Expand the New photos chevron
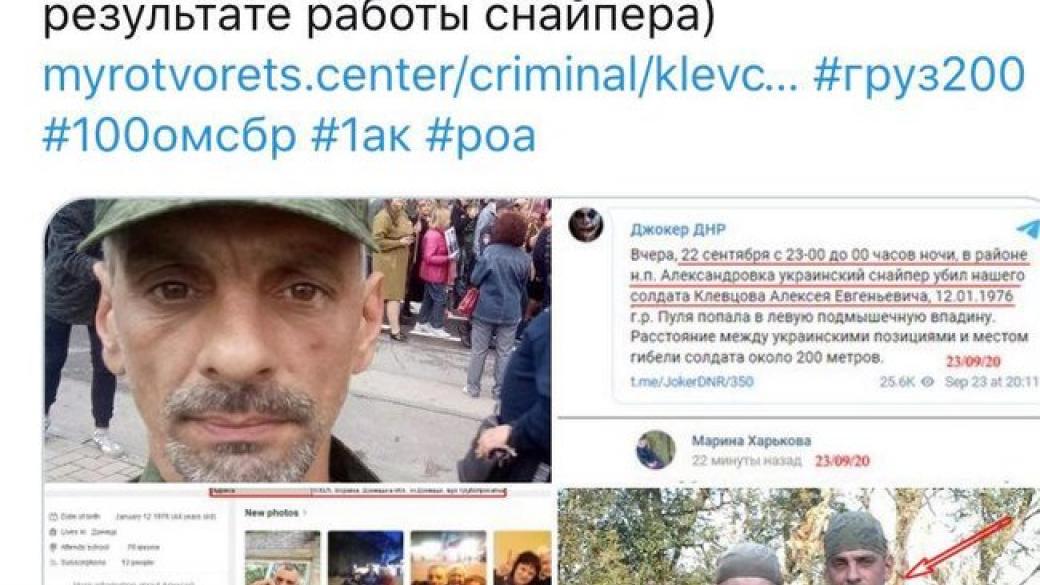This screenshot has height=585, width=1040. pos(304,513)
